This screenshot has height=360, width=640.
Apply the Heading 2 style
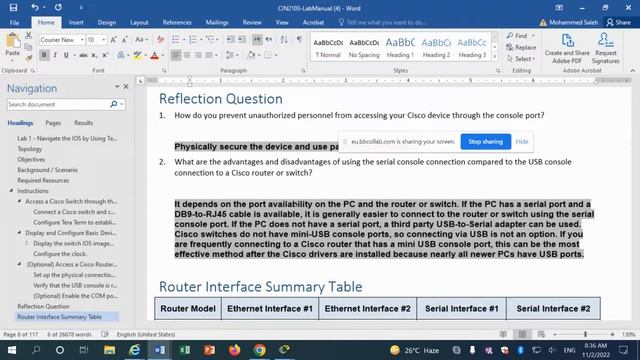(436, 48)
